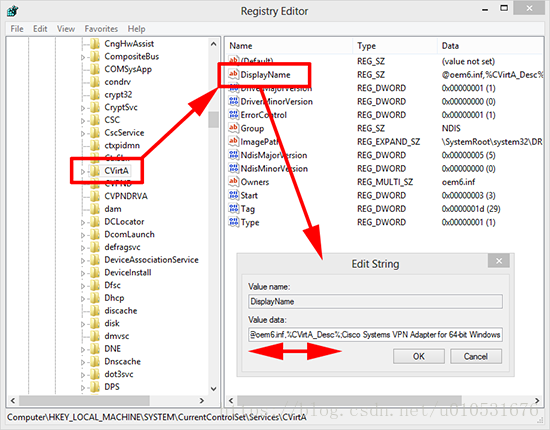550x430 pixels.
Task: Click the ErrorControl DWORD value icon
Action: (233, 115)
